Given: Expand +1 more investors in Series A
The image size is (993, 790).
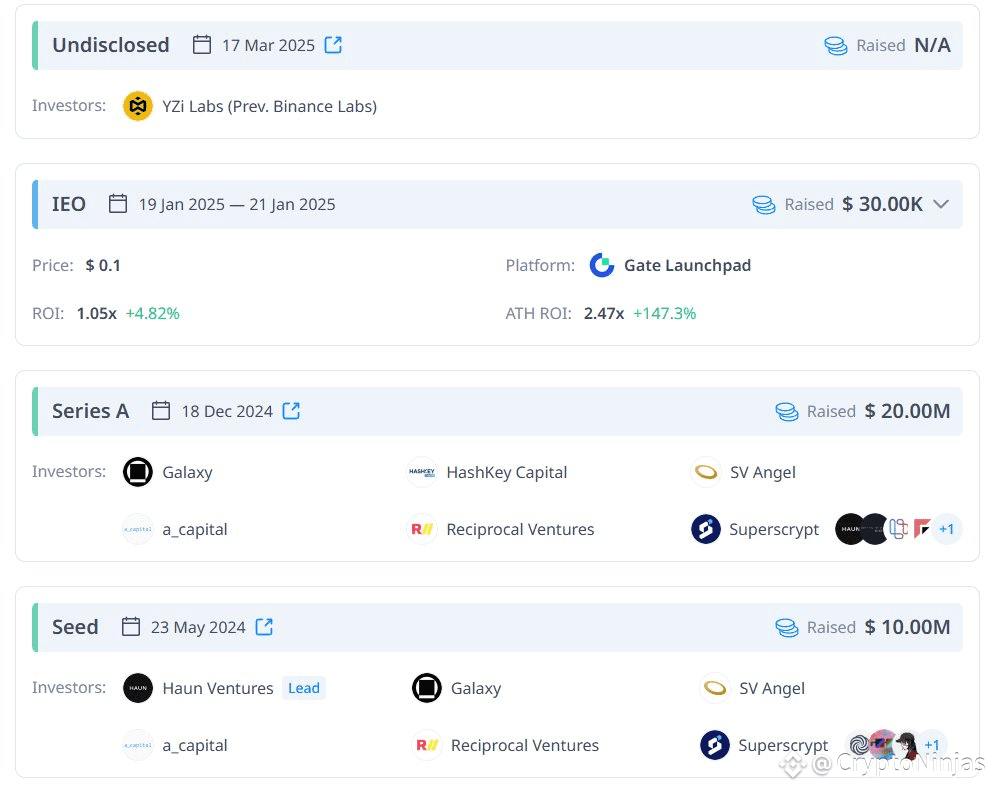Looking at the screenshot, I should pyautogui.click(x=947, y=529).
